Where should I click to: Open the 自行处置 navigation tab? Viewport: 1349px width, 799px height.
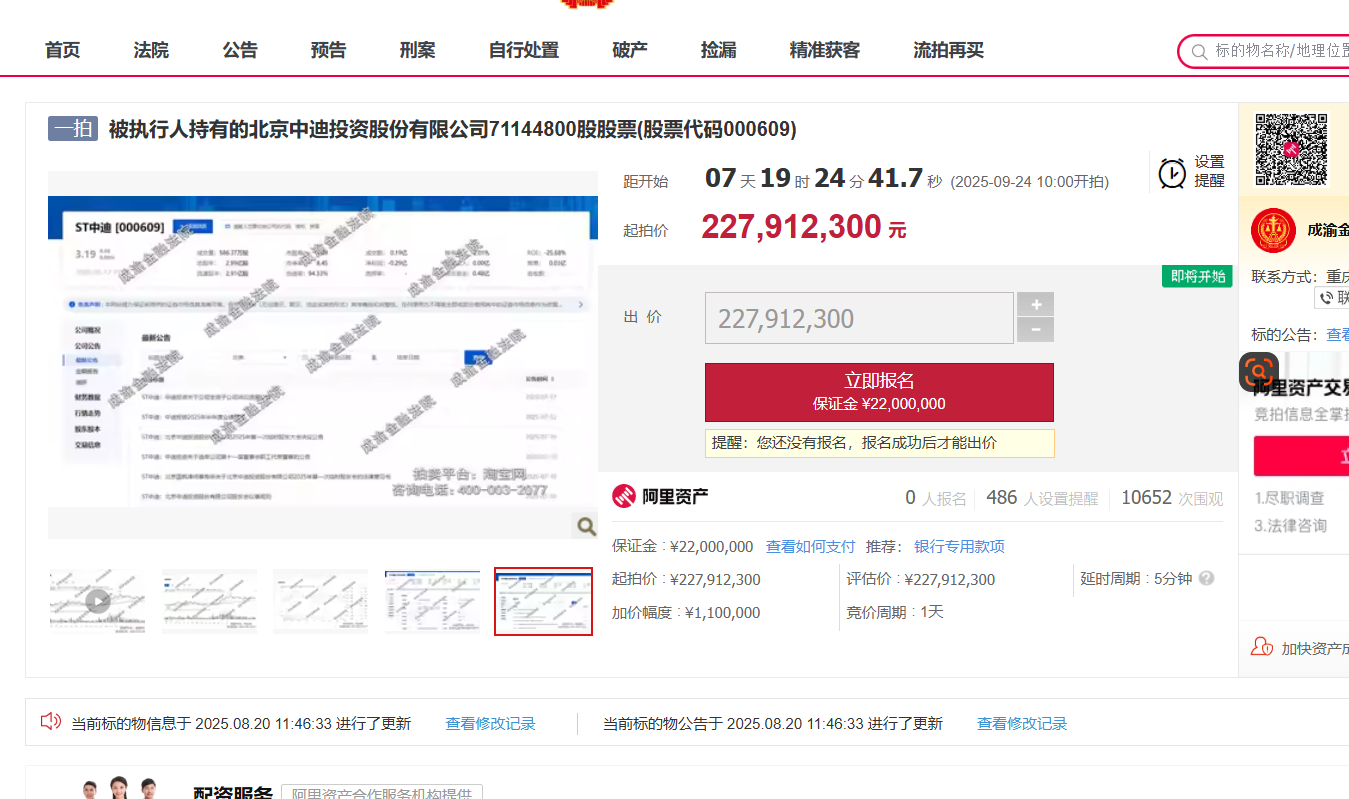(524, 50)
